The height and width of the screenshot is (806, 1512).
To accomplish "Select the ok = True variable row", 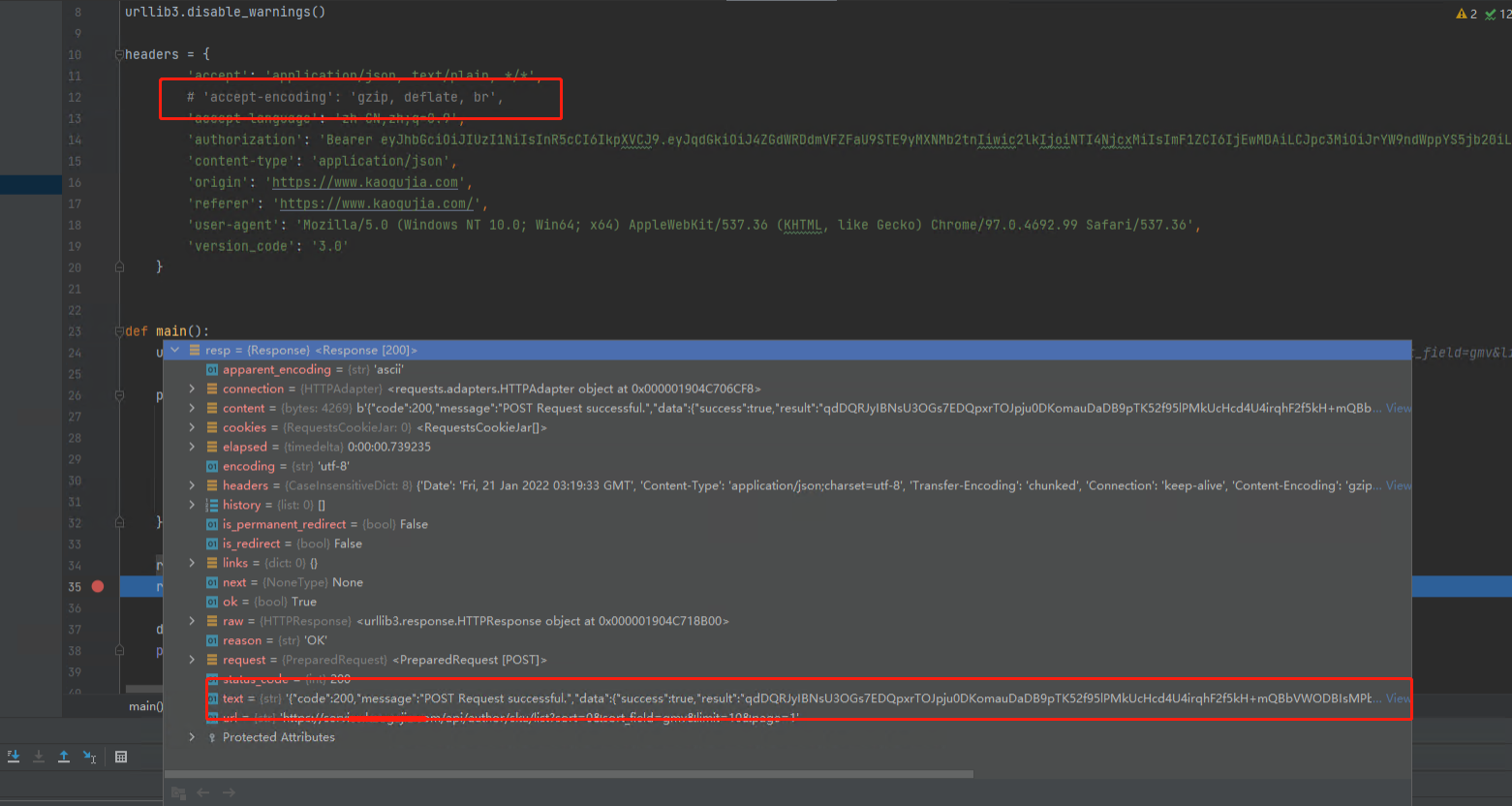I will tap(787, 602).
